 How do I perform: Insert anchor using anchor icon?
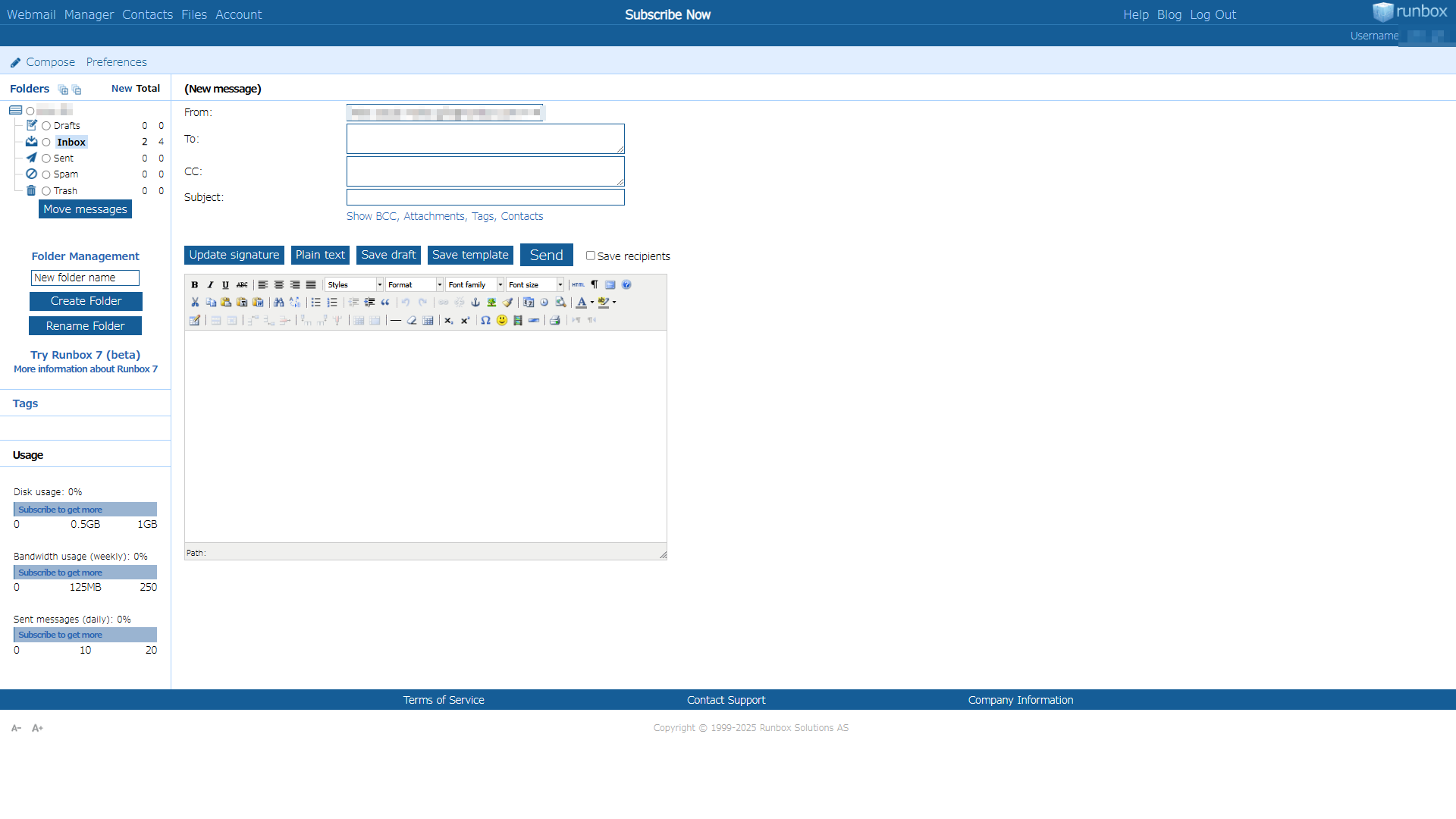(475, 303)
